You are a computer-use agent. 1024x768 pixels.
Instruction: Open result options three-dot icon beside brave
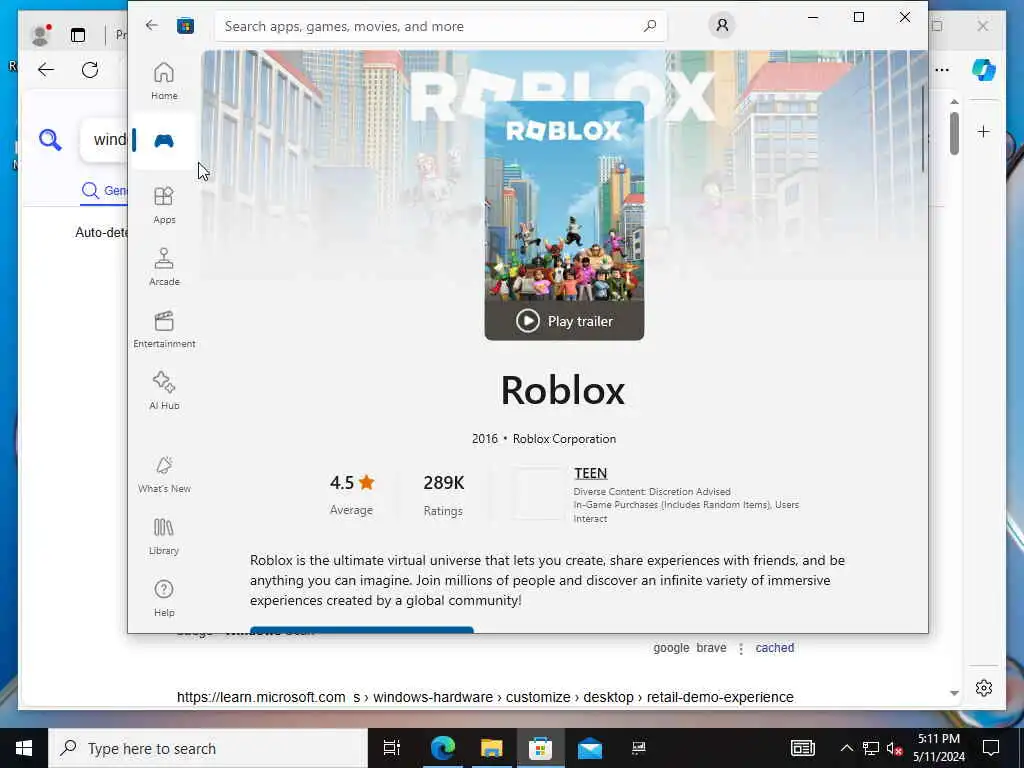[x=741, y=648]
